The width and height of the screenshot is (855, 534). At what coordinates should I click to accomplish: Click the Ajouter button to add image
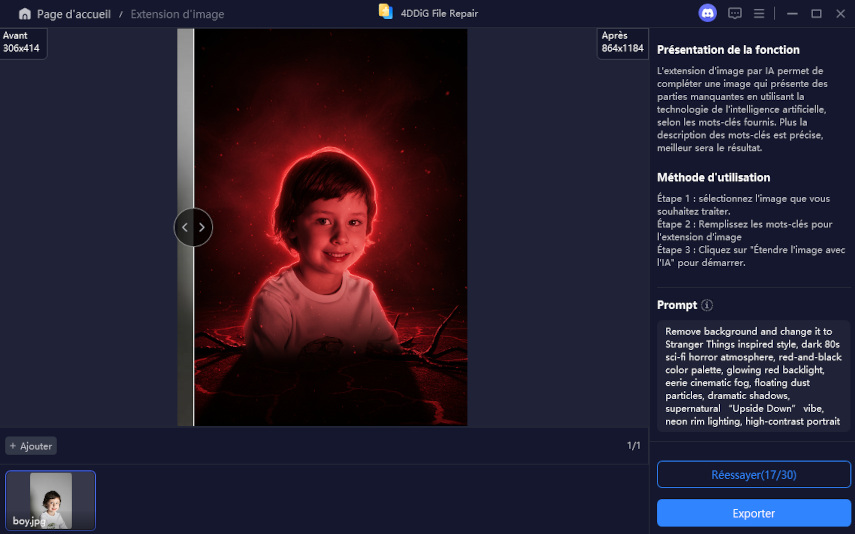pyautogui.click(x=31, y=446)
